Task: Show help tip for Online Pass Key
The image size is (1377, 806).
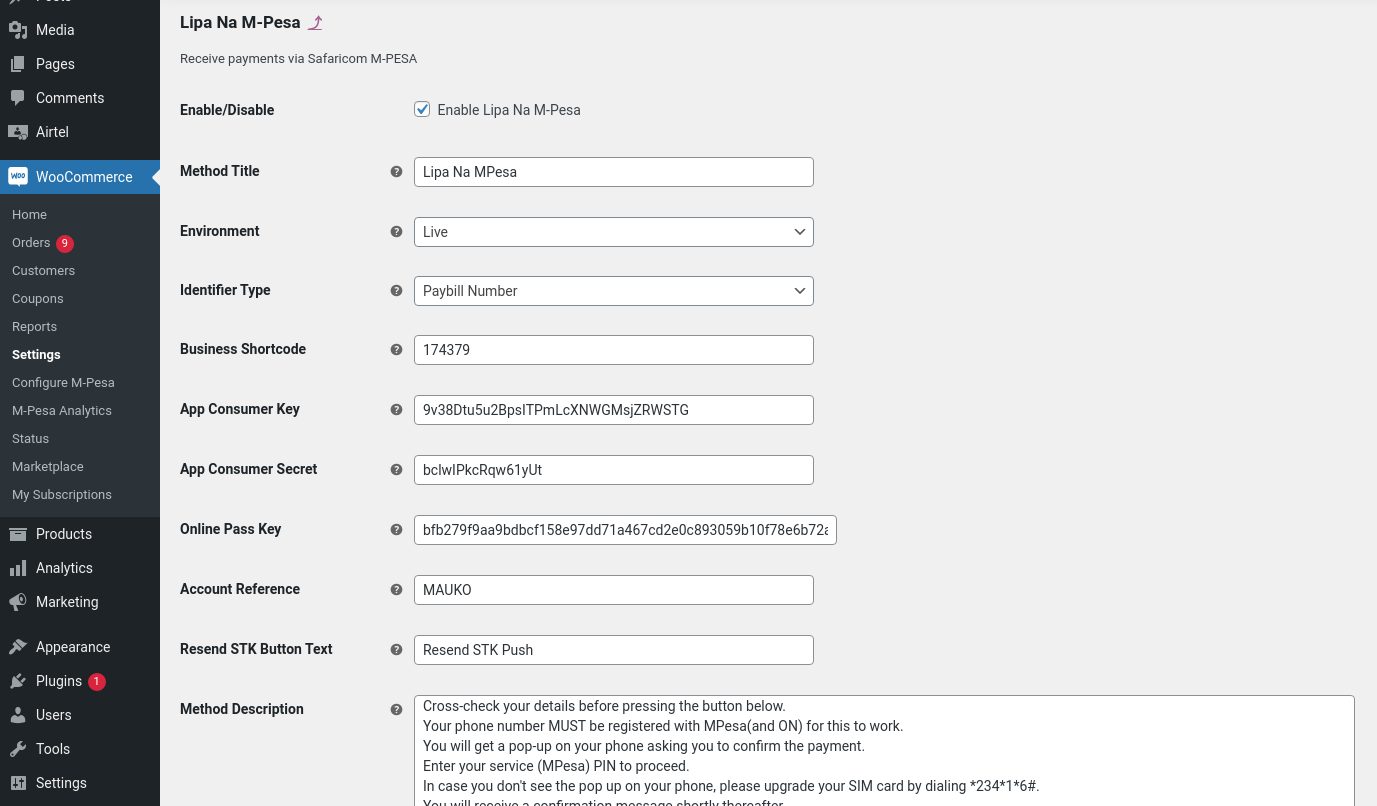Action: tap(396, 529)
